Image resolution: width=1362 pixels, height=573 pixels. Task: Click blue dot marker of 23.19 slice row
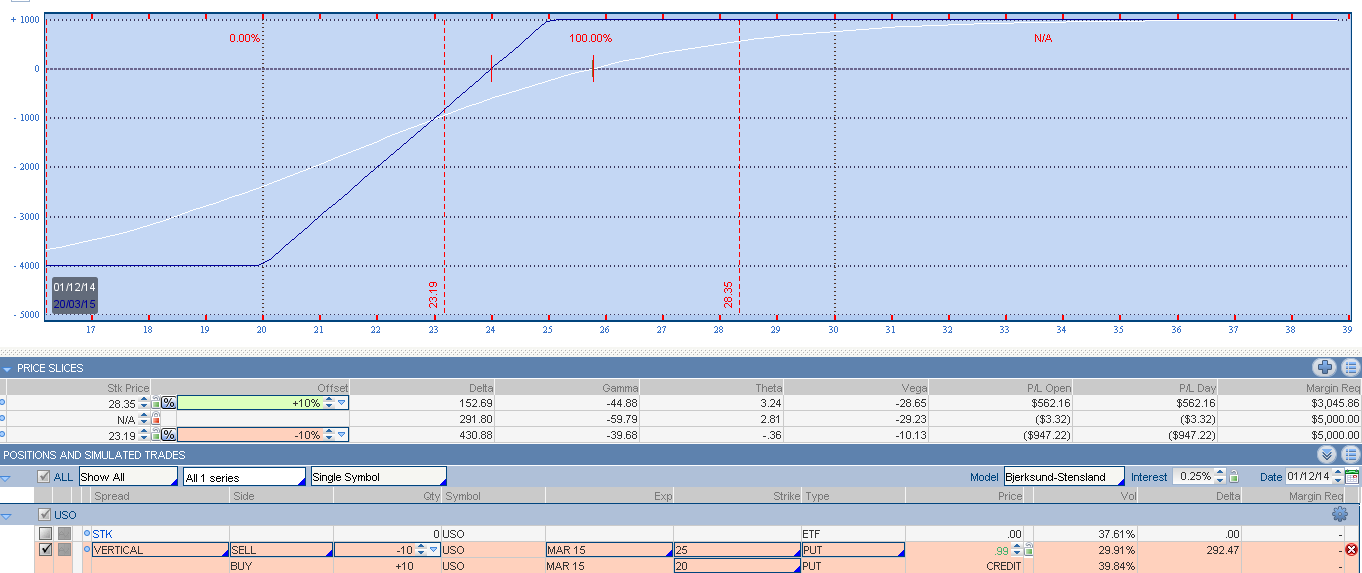pos(3,435)
